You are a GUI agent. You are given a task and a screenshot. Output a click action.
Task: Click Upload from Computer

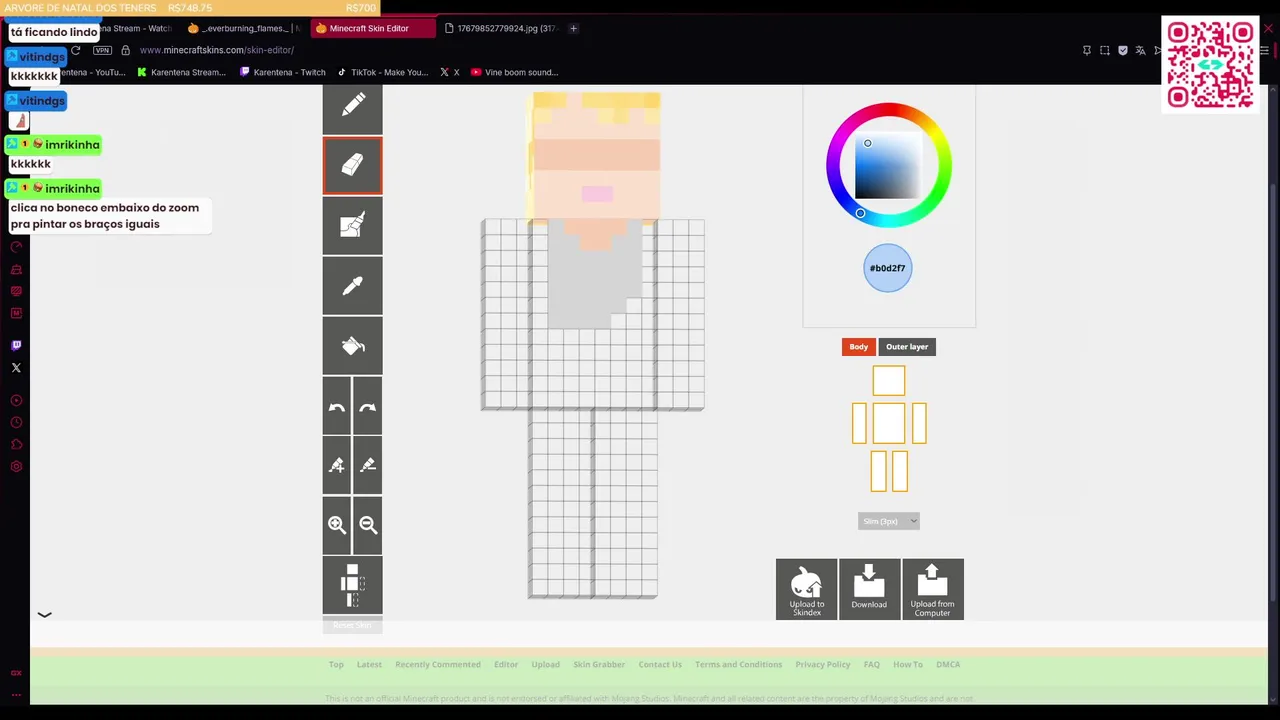click(932, 589)
